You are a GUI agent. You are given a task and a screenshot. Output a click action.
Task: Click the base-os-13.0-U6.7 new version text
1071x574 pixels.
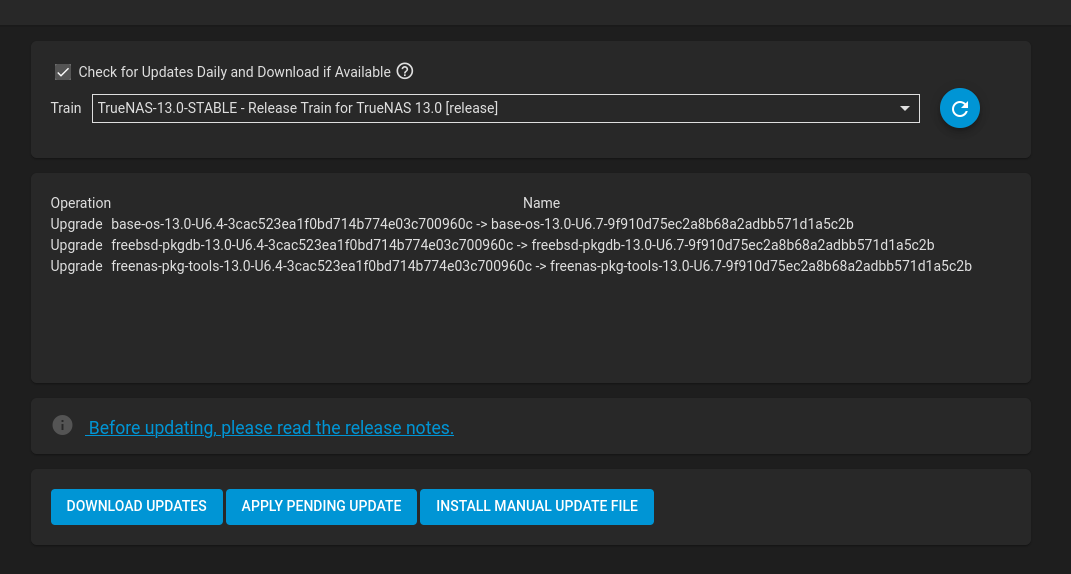click(x=672, y=224)
